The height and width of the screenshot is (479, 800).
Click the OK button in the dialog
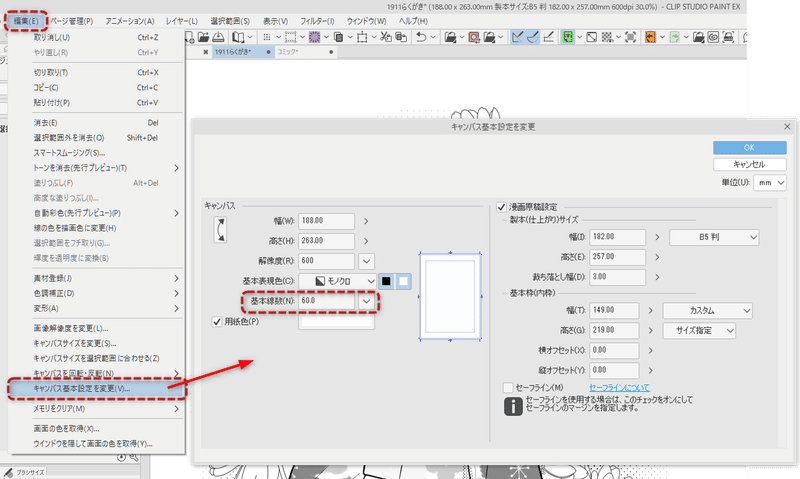(x=749, y=147)
